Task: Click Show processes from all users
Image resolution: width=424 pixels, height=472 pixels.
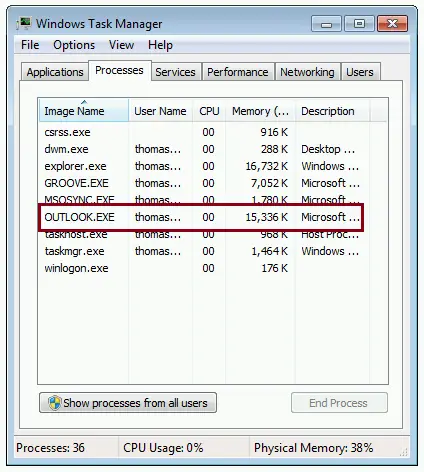Action: [128, 403]
